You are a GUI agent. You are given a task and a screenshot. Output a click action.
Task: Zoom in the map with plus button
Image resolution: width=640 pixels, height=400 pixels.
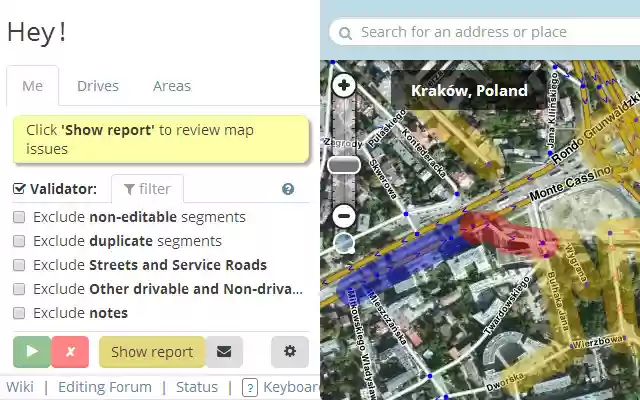(344, 85)
